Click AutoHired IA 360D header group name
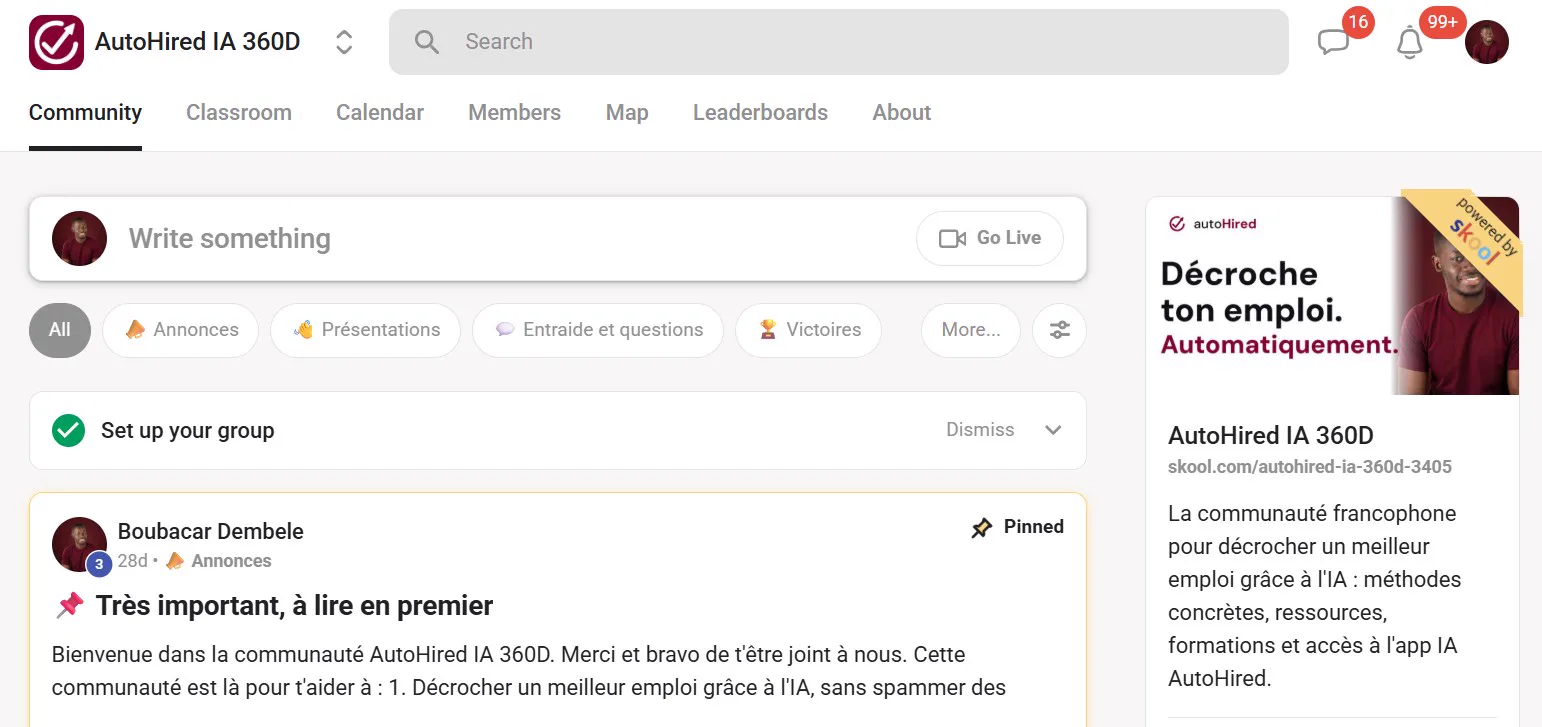This screenshot has height=727, width=1542. coord(198,42)
